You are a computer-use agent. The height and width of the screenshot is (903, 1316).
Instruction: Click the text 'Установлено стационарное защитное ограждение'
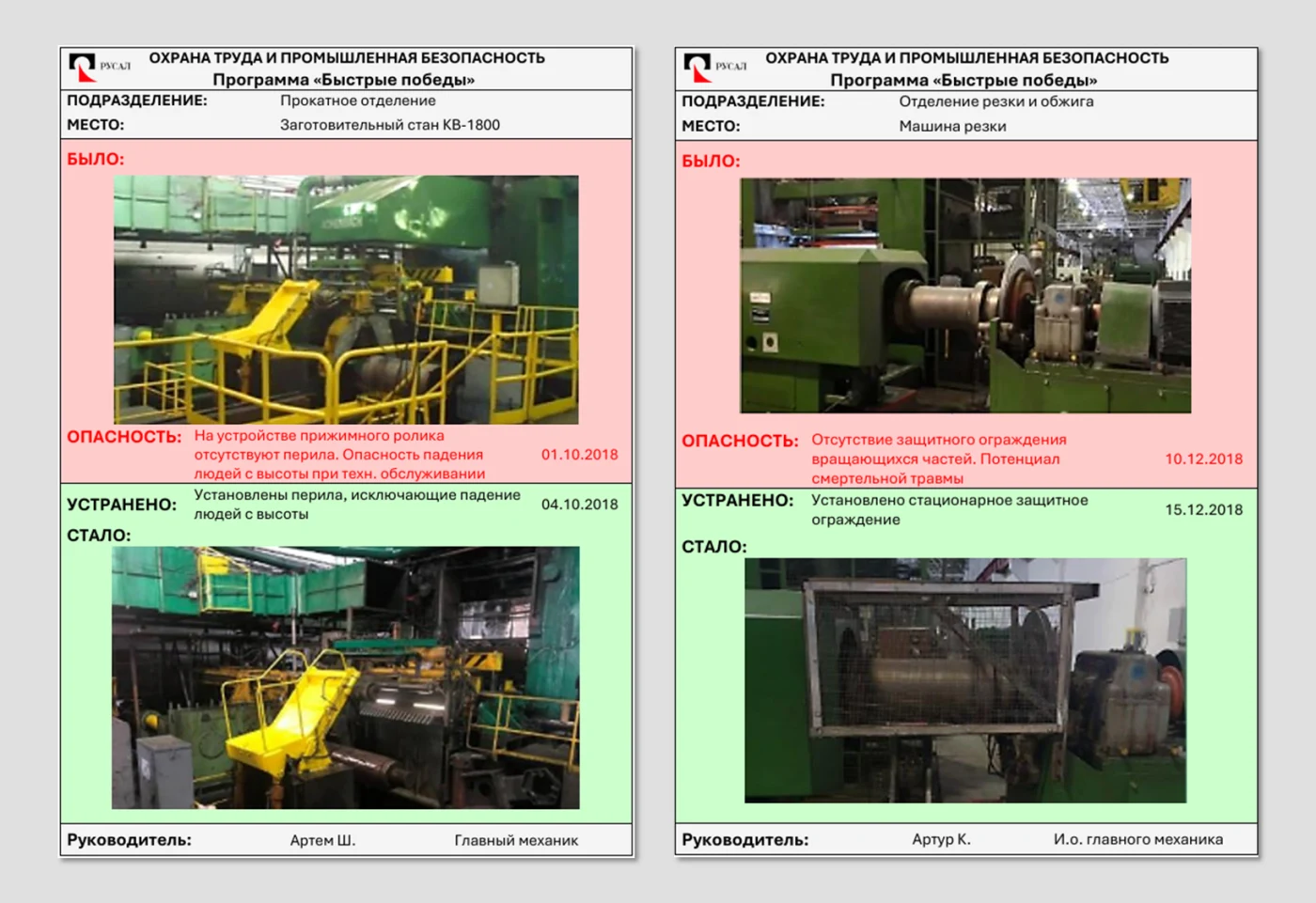(x=949, y=509)
